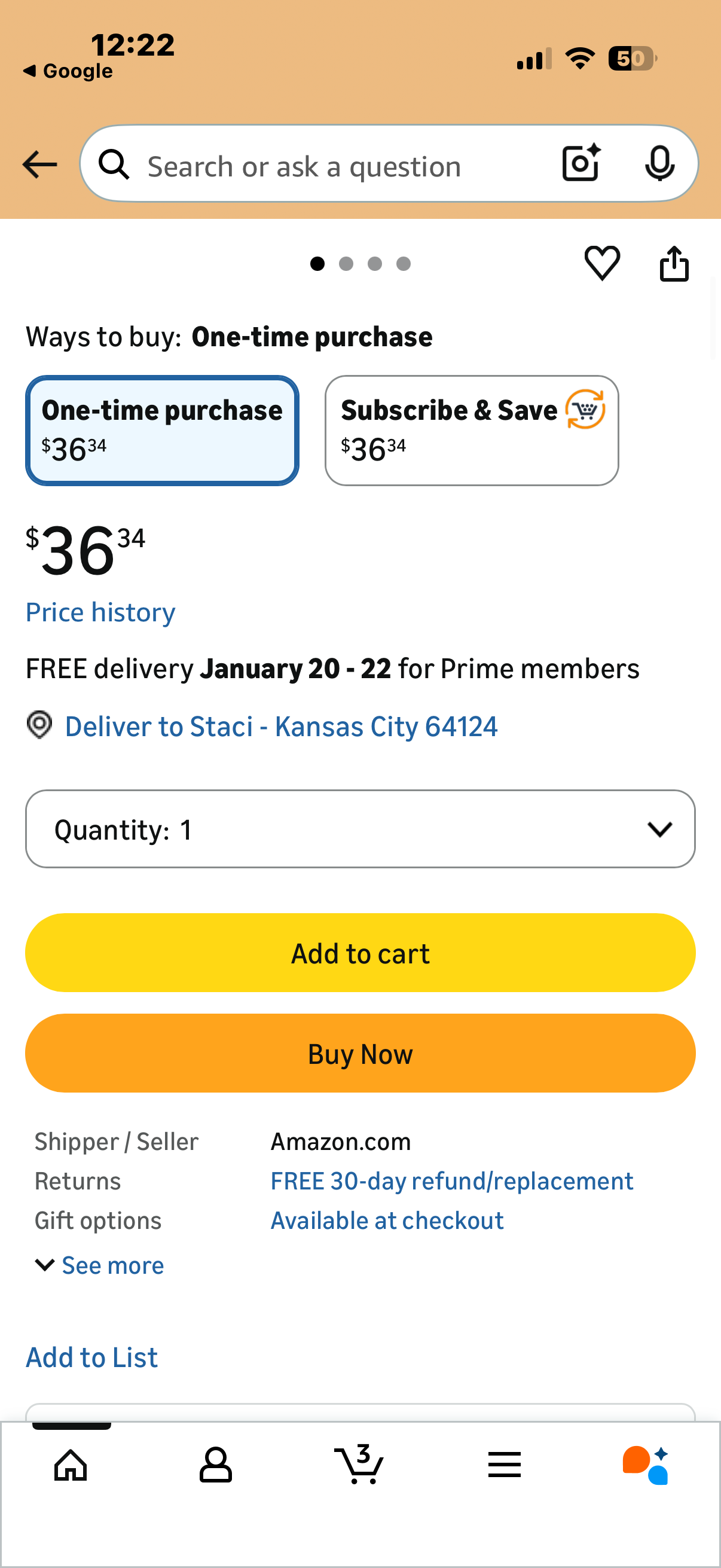Tap the share icon
Viewport: 721px width, 1568px height.
[x=674, y=264]
